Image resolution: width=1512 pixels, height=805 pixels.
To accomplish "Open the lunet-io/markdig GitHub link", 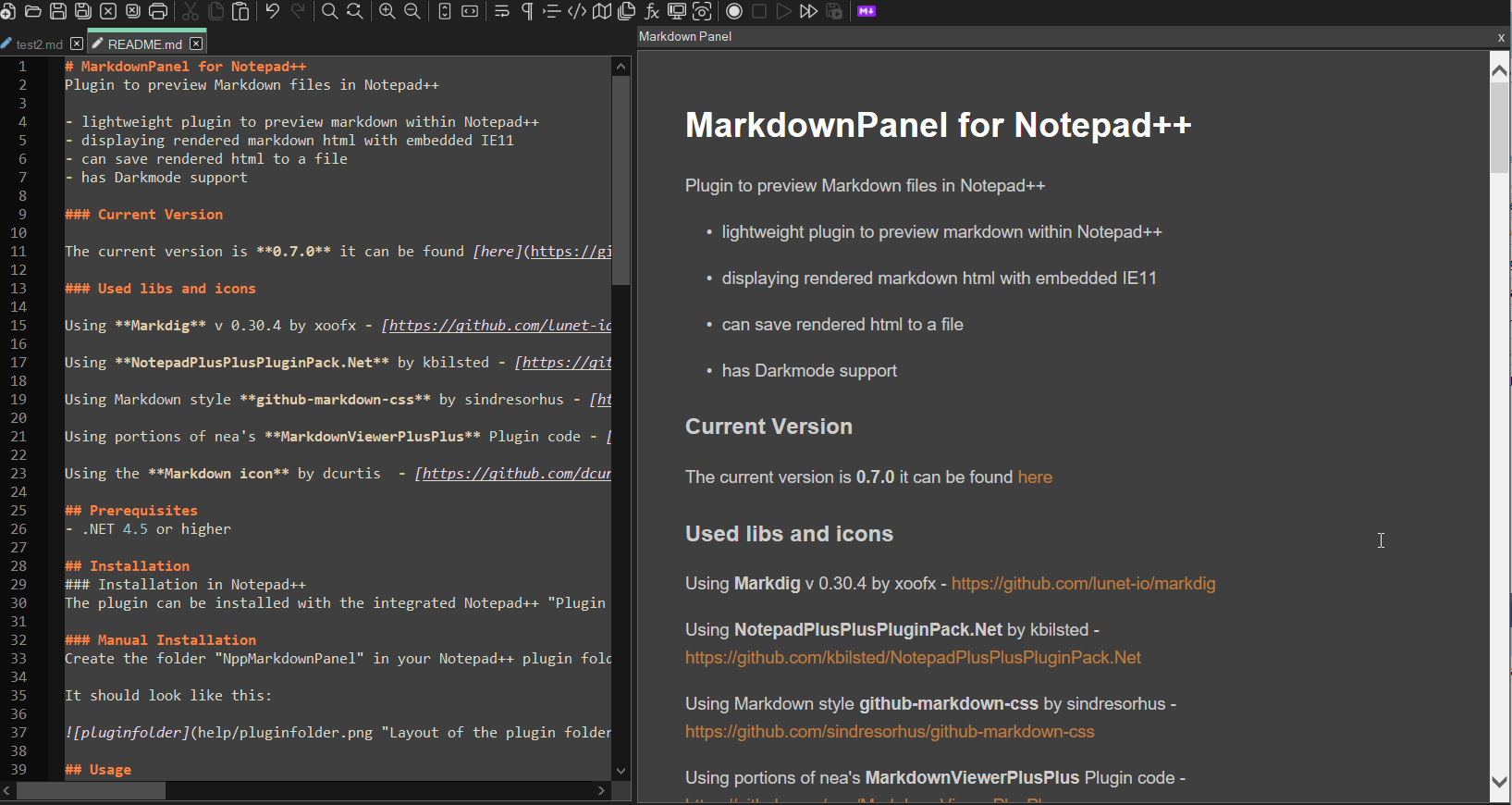I will coord(1083,584).
